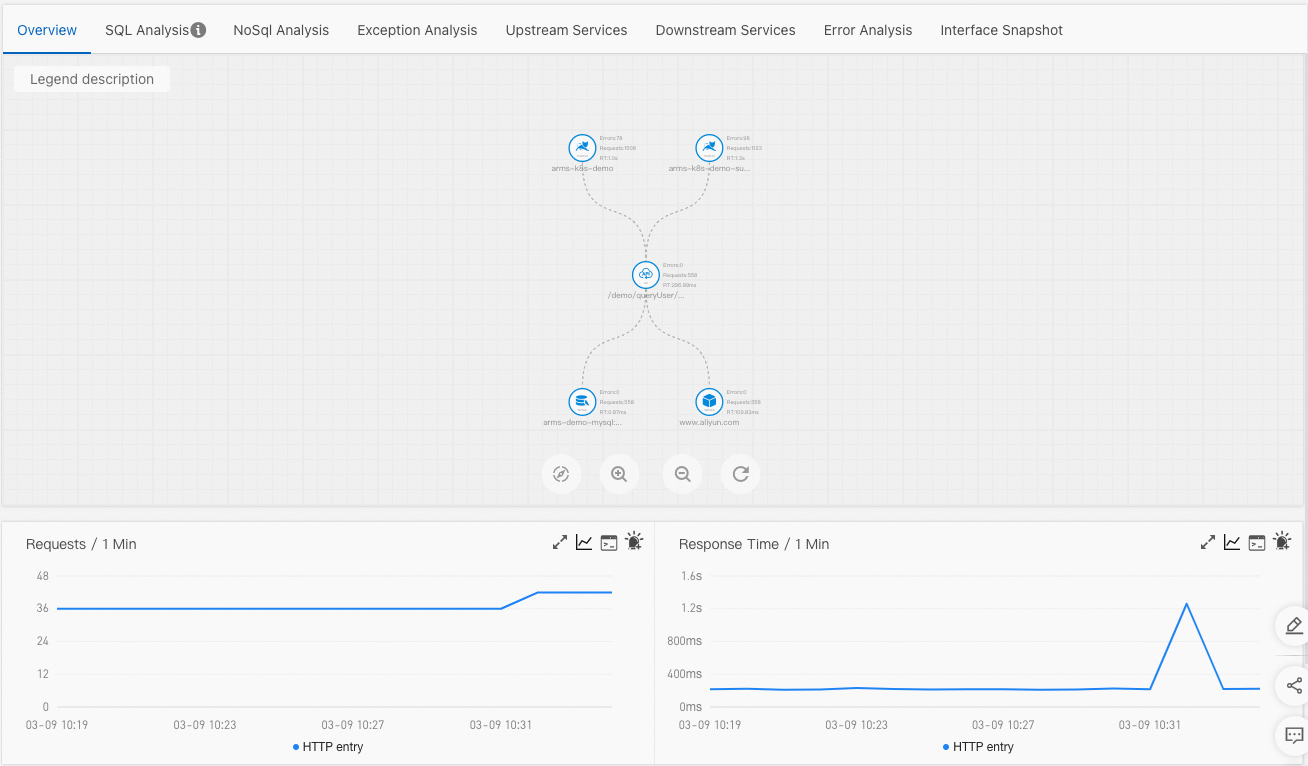
Task: Select the /demo/queryUser API cloud node
Action: (645, 275)
